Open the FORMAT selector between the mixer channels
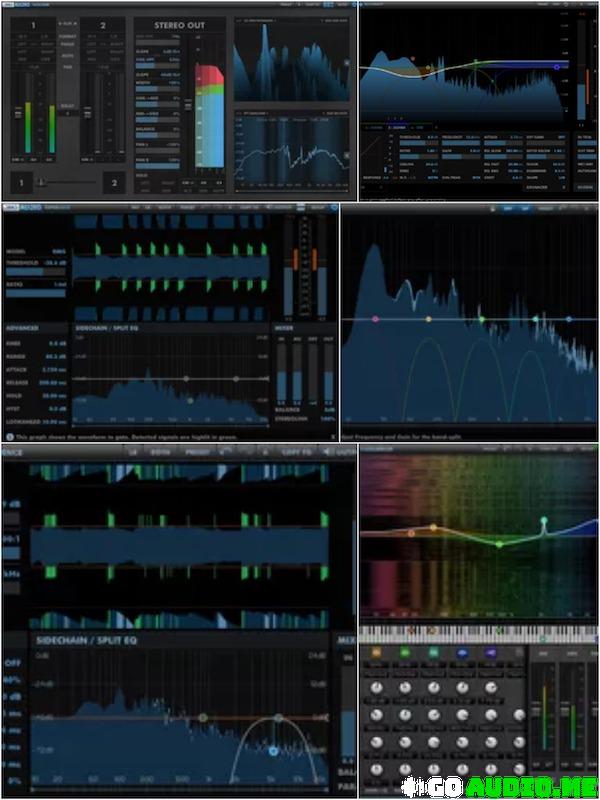 [68, 35]
